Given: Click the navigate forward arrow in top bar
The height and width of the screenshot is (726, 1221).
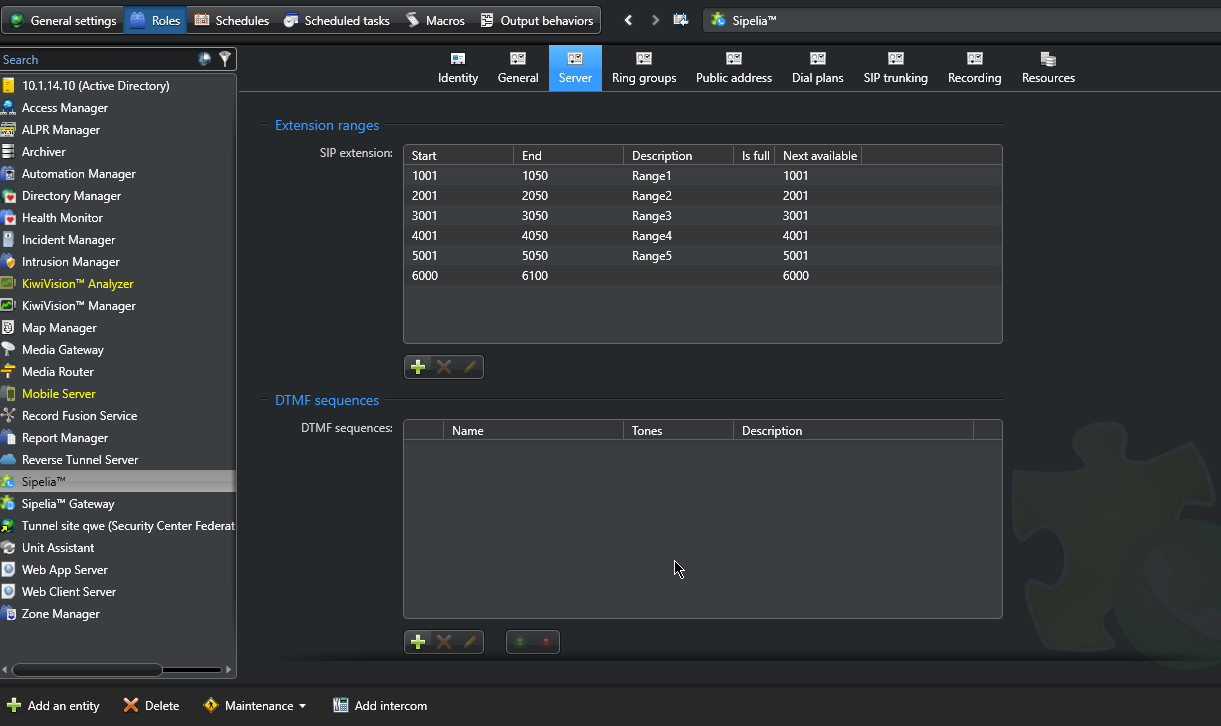Looking at the screenshot, I should tap(655, 20).
